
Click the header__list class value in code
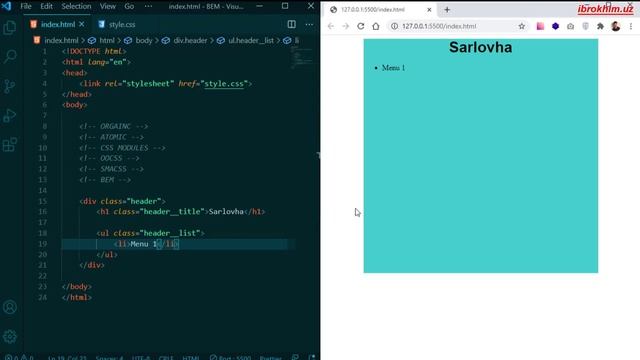[171, 233]
